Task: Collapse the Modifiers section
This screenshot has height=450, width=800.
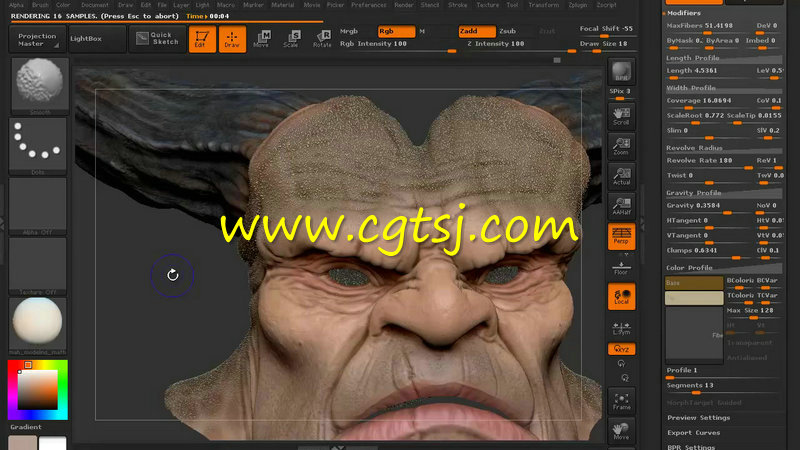Action: [x=684, y=13]
